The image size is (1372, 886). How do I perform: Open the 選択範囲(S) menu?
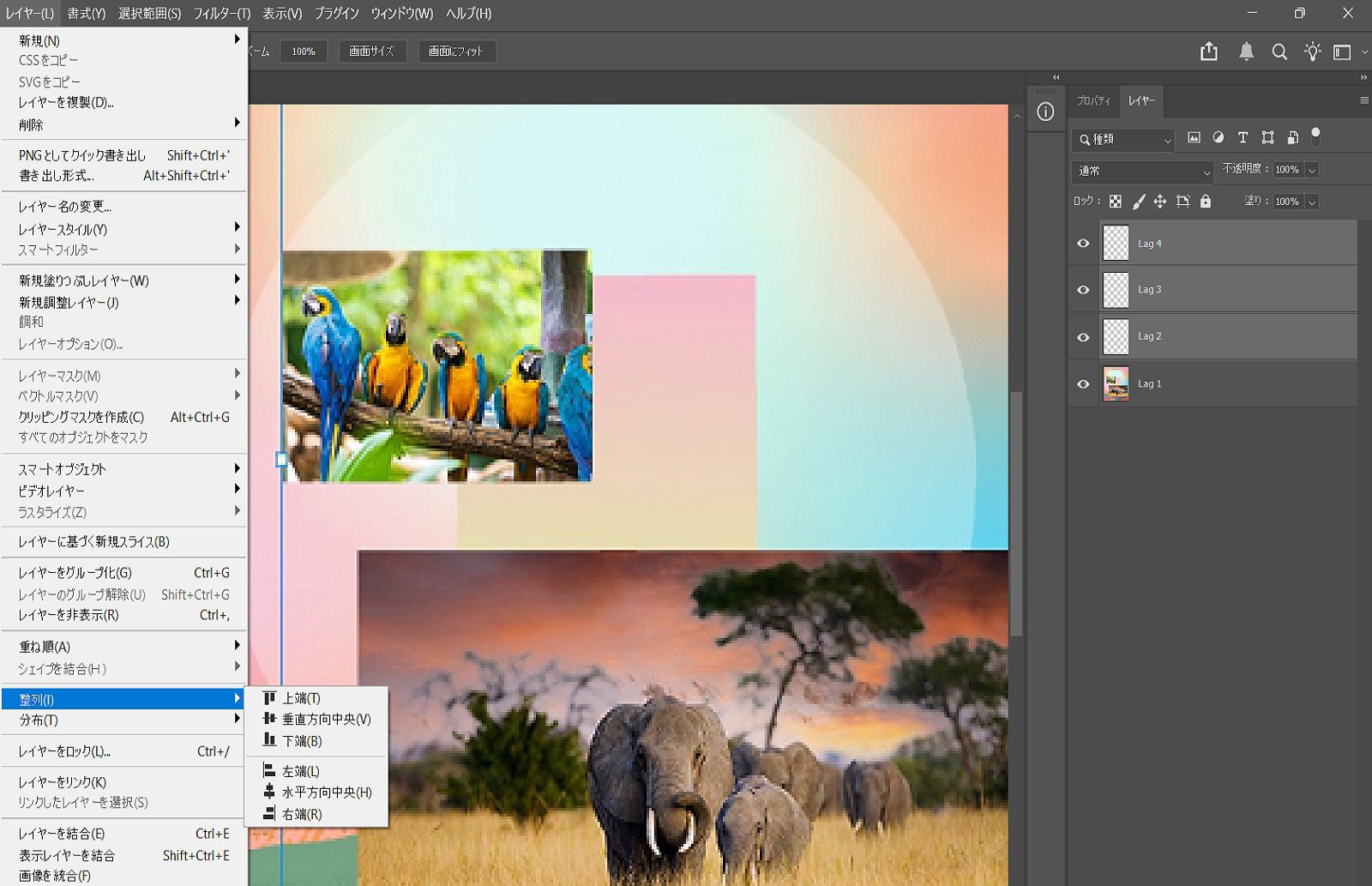click(150, 14)
